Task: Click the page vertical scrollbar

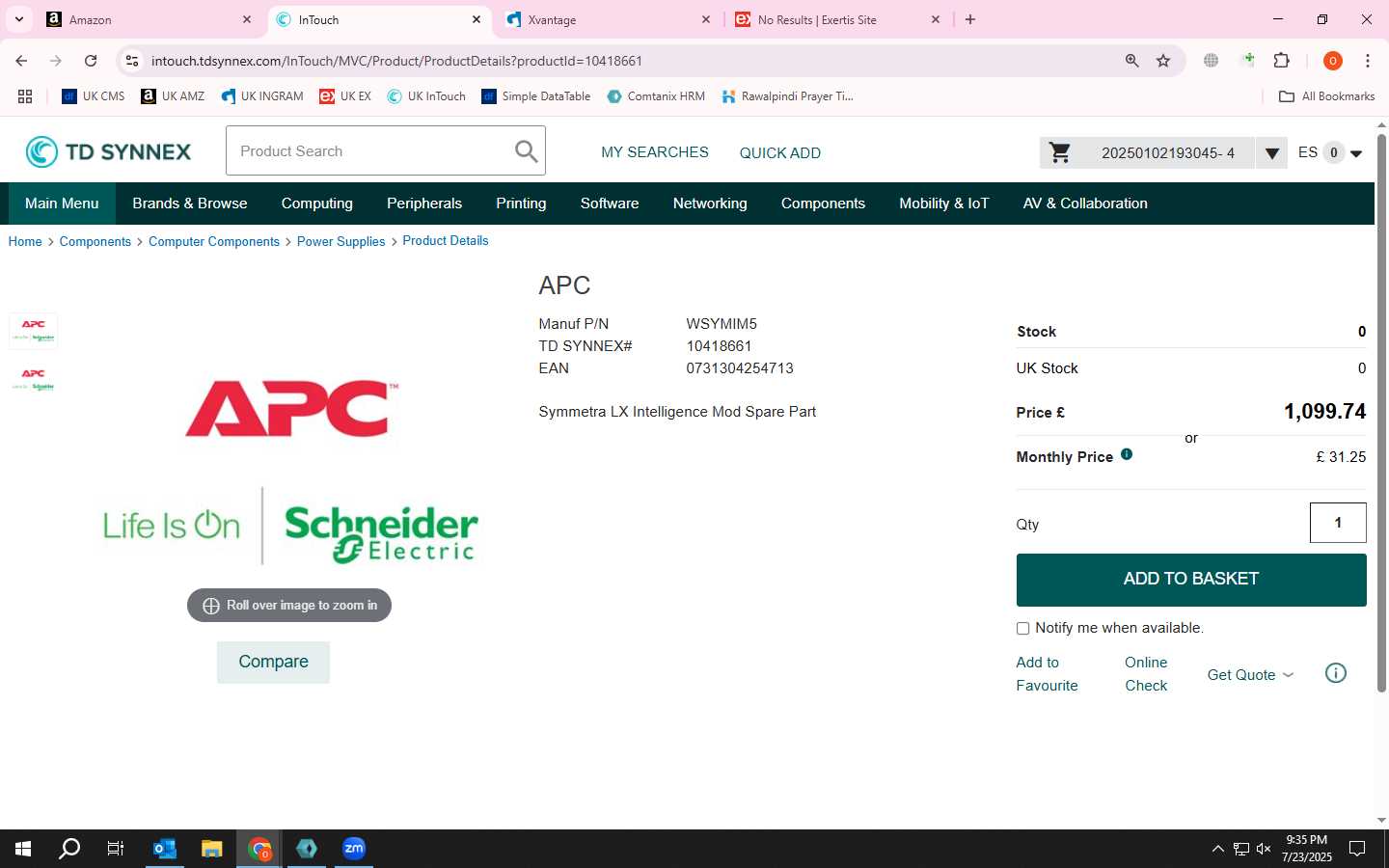Action: [1381, 415]
